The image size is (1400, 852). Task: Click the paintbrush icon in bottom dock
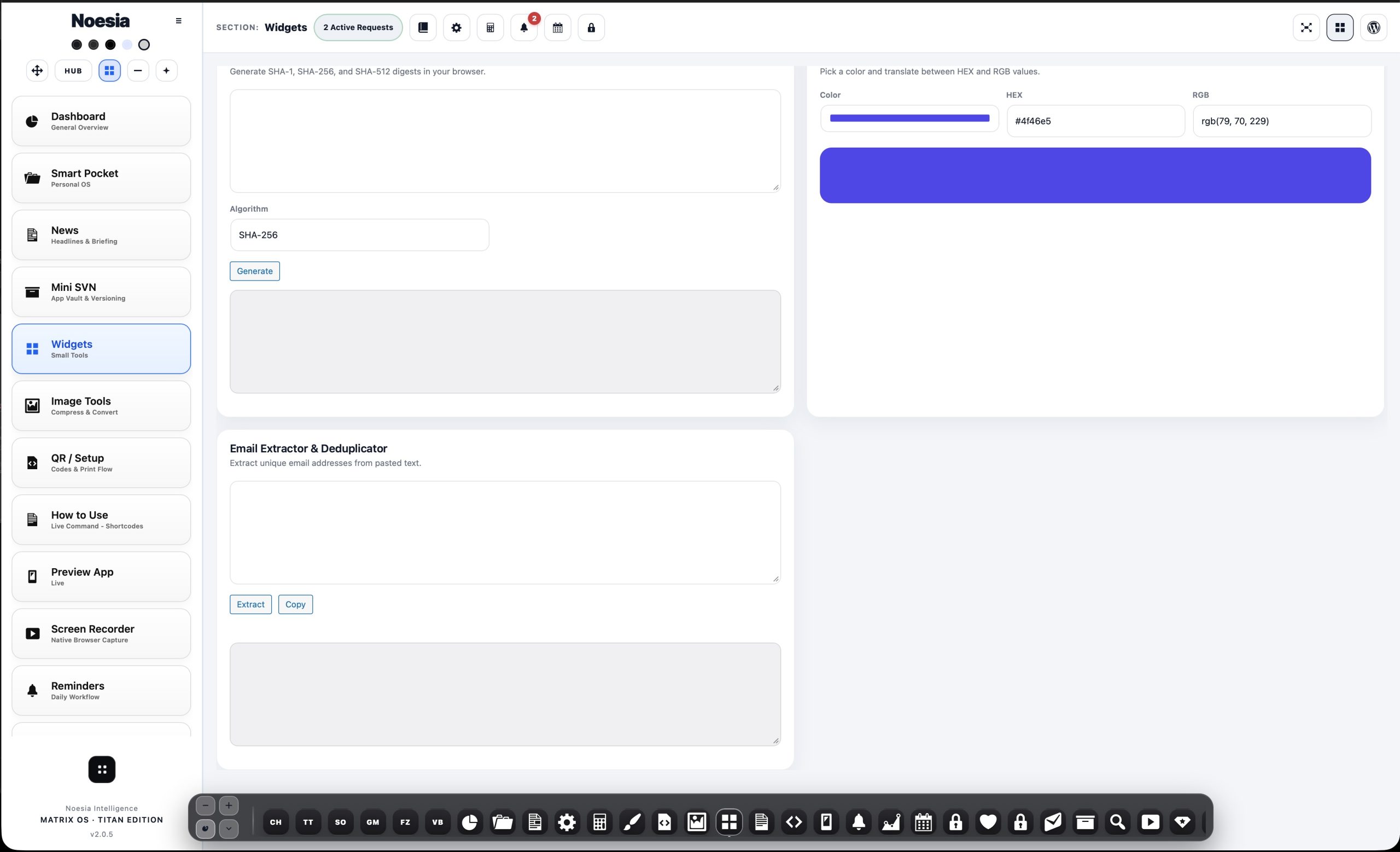point(632,821)
